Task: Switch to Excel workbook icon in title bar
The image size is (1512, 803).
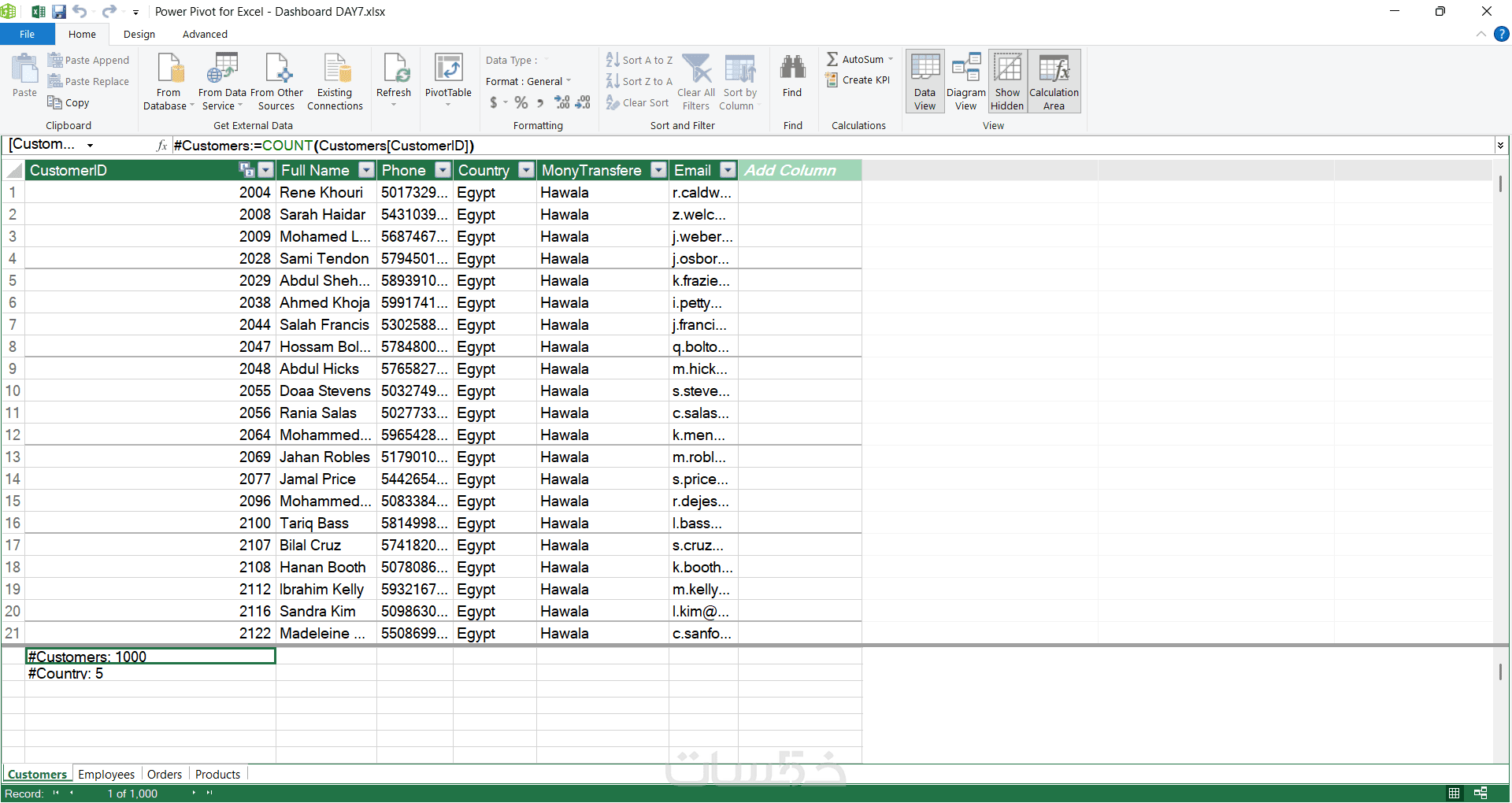Action: tap(38, 12)
